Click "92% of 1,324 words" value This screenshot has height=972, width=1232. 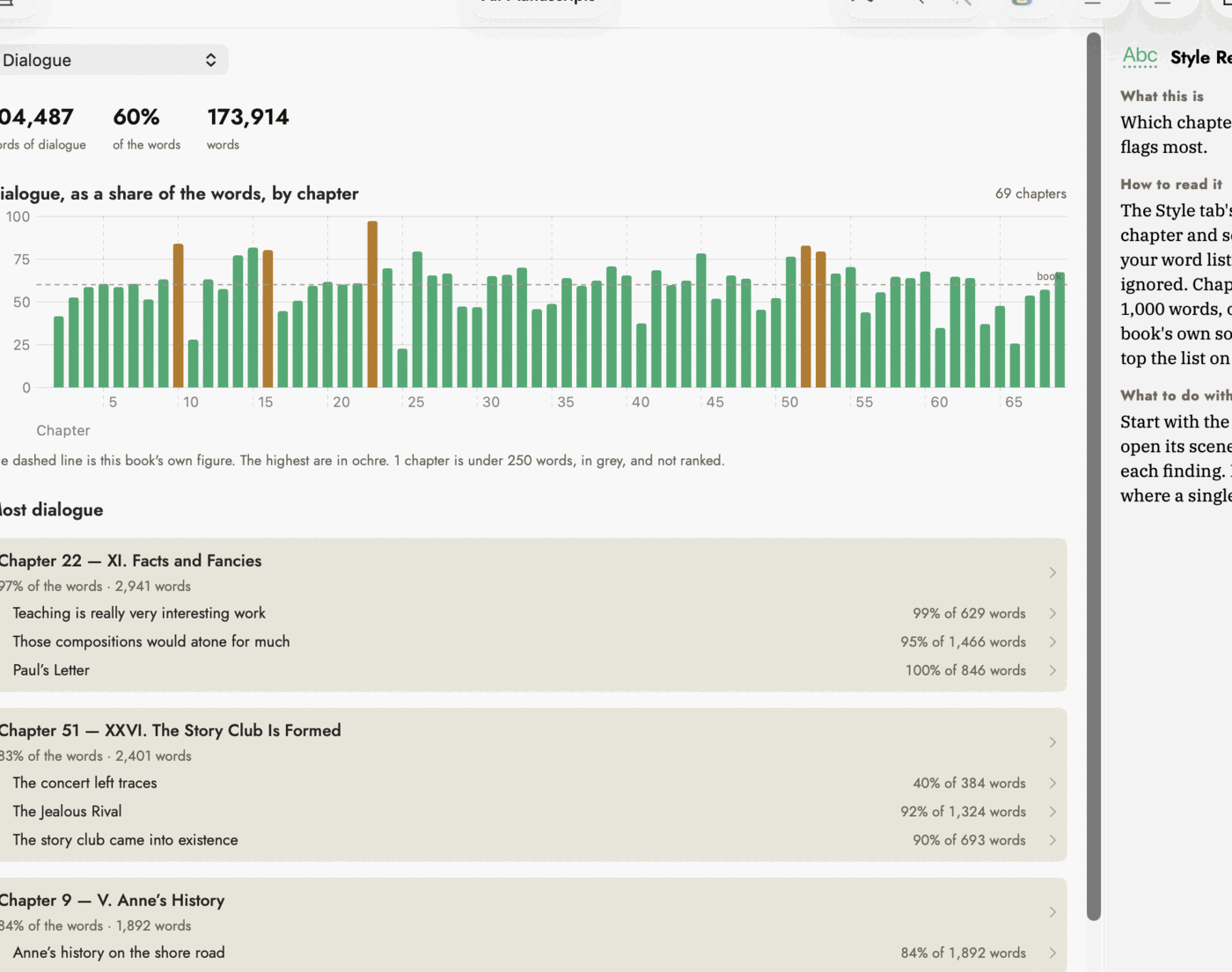coord(963,812)
